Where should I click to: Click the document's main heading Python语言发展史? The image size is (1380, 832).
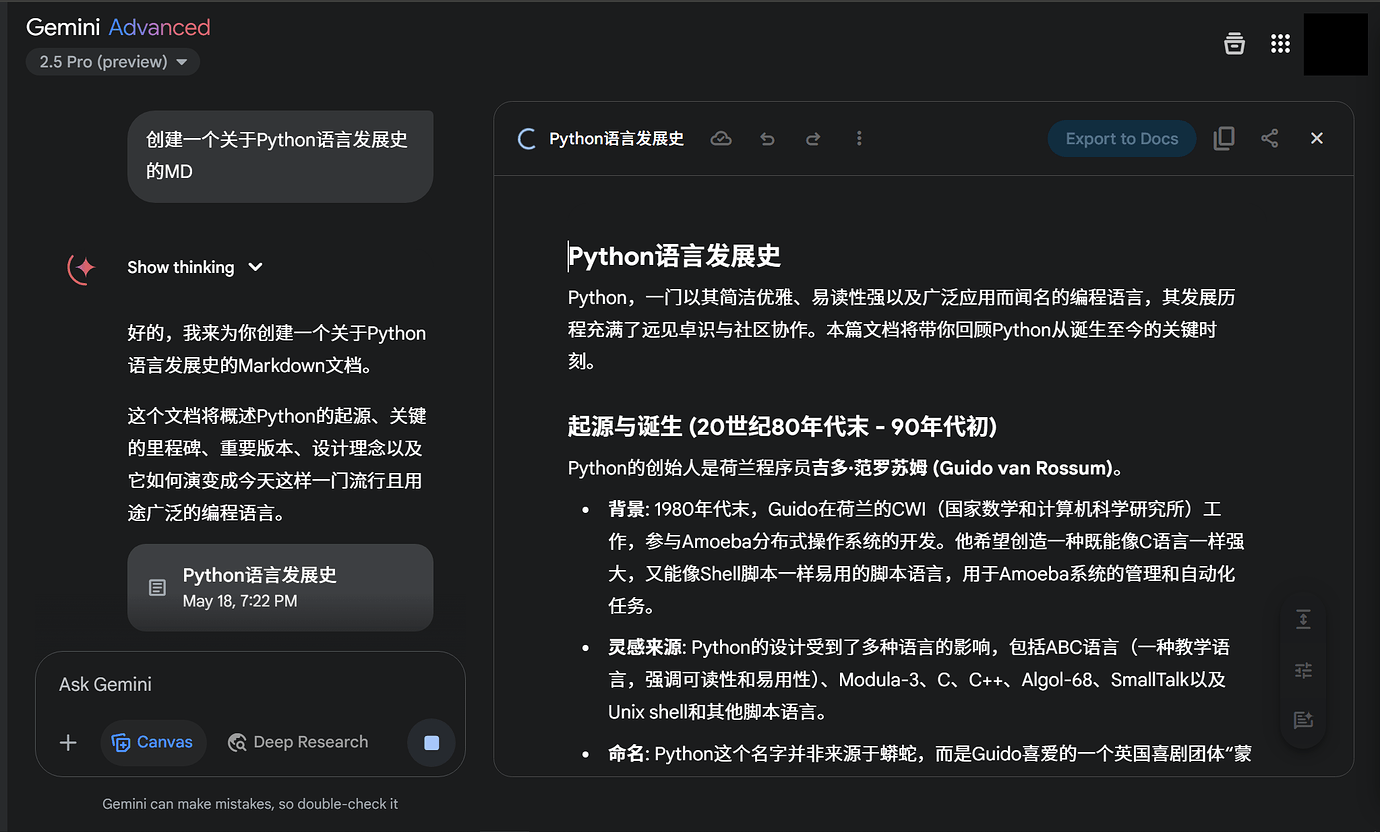(x=674, y=257)
